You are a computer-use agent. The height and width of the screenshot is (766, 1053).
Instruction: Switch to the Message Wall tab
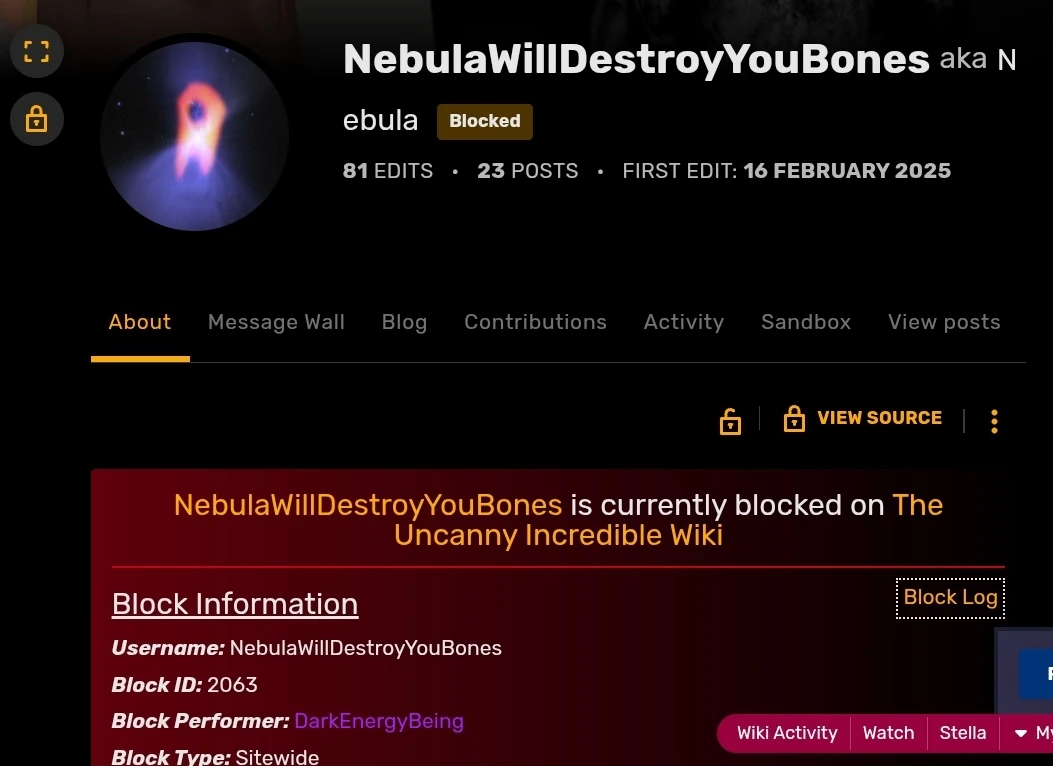pos(276,322)
